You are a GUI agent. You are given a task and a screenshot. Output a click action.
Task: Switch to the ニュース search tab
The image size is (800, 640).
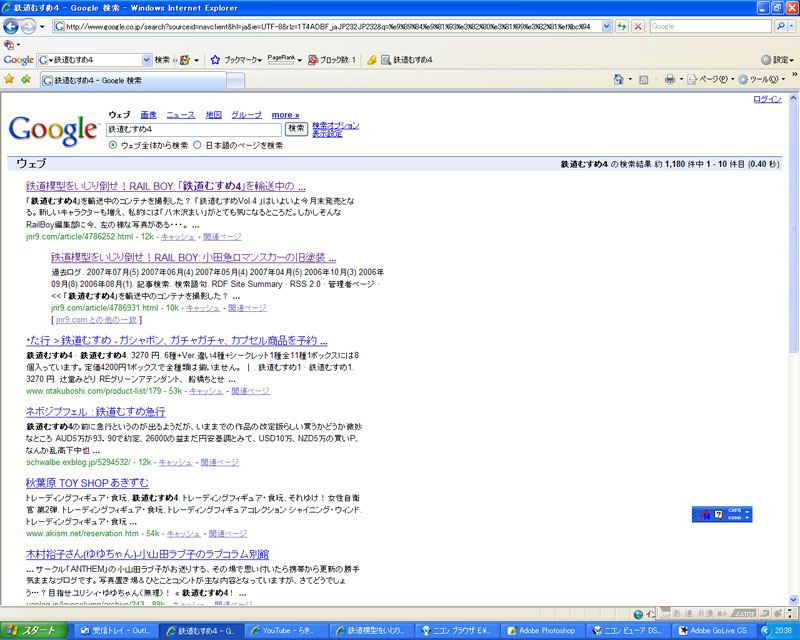click(x=180, y=115)
